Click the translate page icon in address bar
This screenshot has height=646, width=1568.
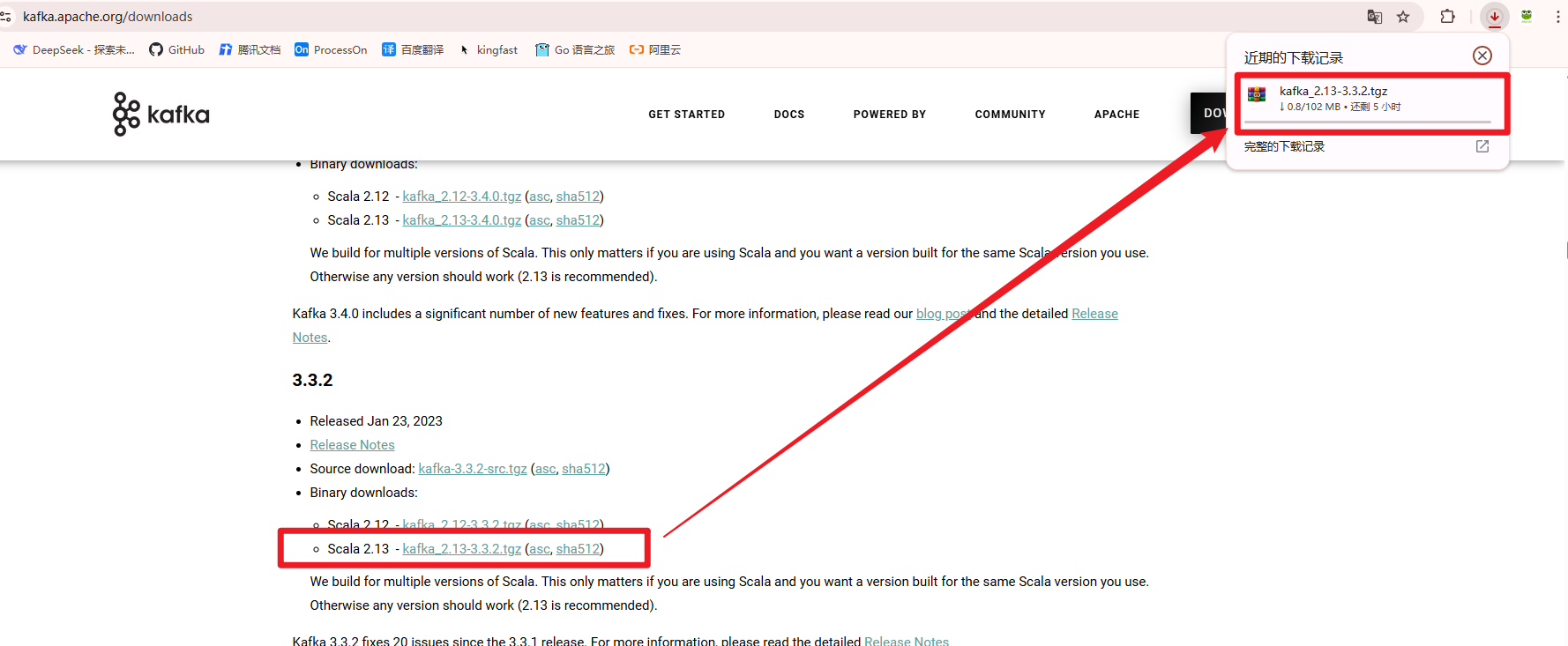tap(1374, 17)
